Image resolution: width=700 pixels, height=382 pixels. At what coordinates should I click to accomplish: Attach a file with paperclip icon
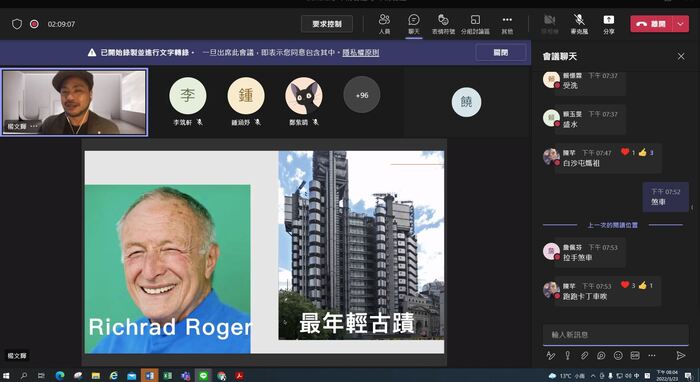584,355
